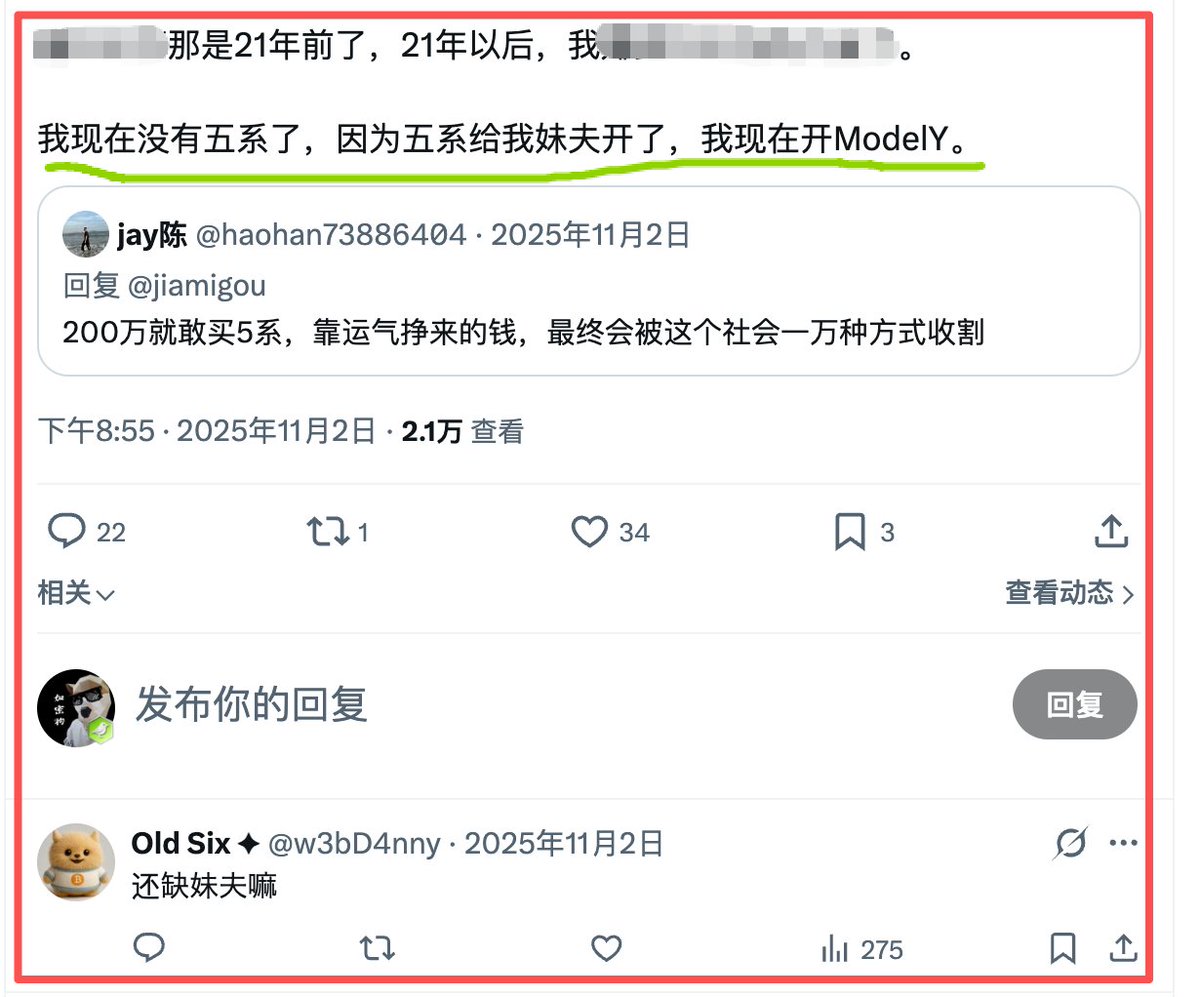Open the @jiamigou mention link
Image resolution: width=1200 pixels, height=997 pixels.
pyautogui.click(x=197, y=286)
